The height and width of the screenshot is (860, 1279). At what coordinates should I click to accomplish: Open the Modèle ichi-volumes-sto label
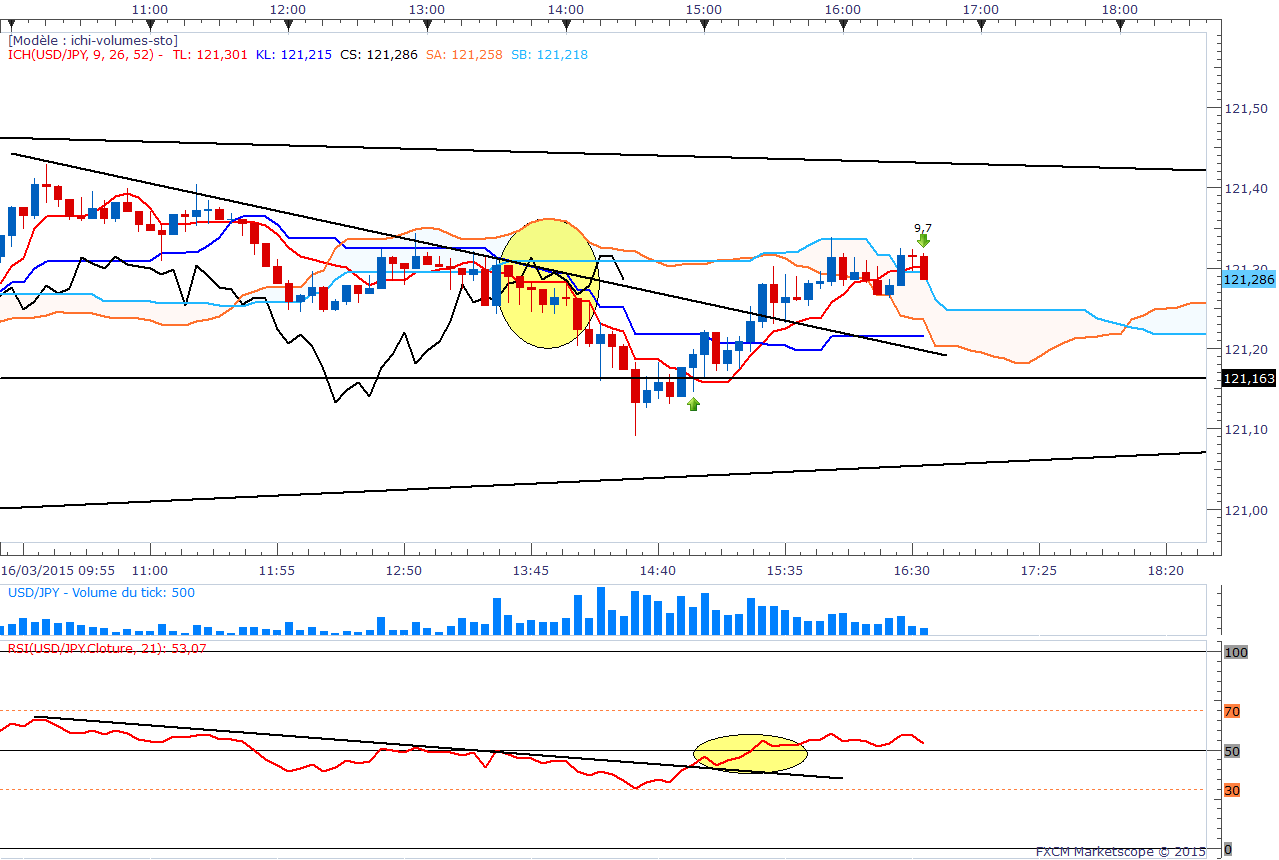[93, 40]
